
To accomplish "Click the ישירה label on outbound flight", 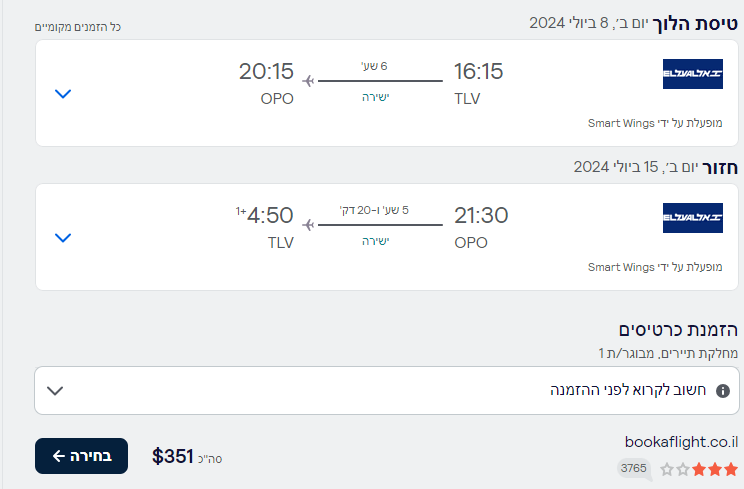I will point(375,98).
